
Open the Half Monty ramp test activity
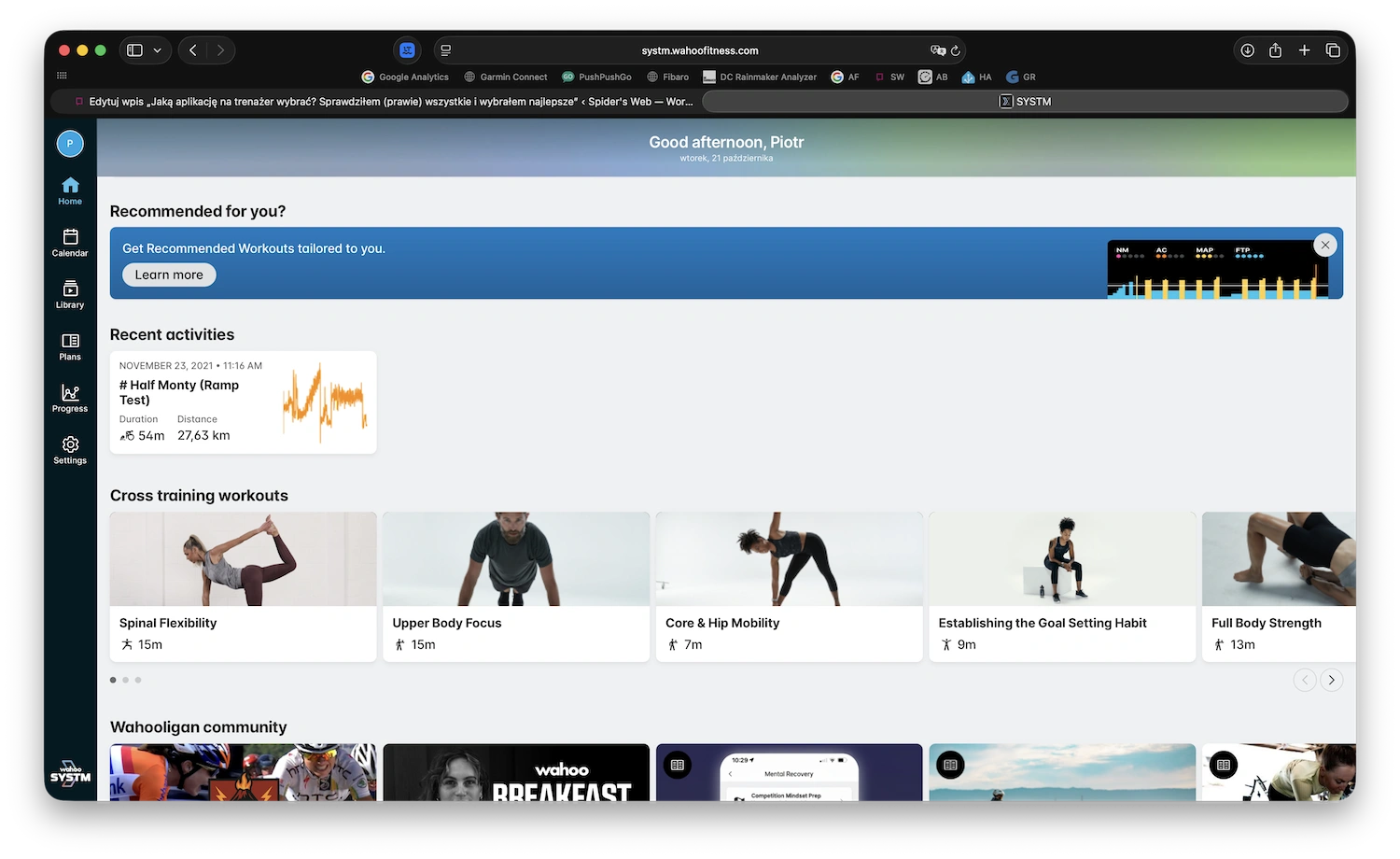tap(243, 402)
